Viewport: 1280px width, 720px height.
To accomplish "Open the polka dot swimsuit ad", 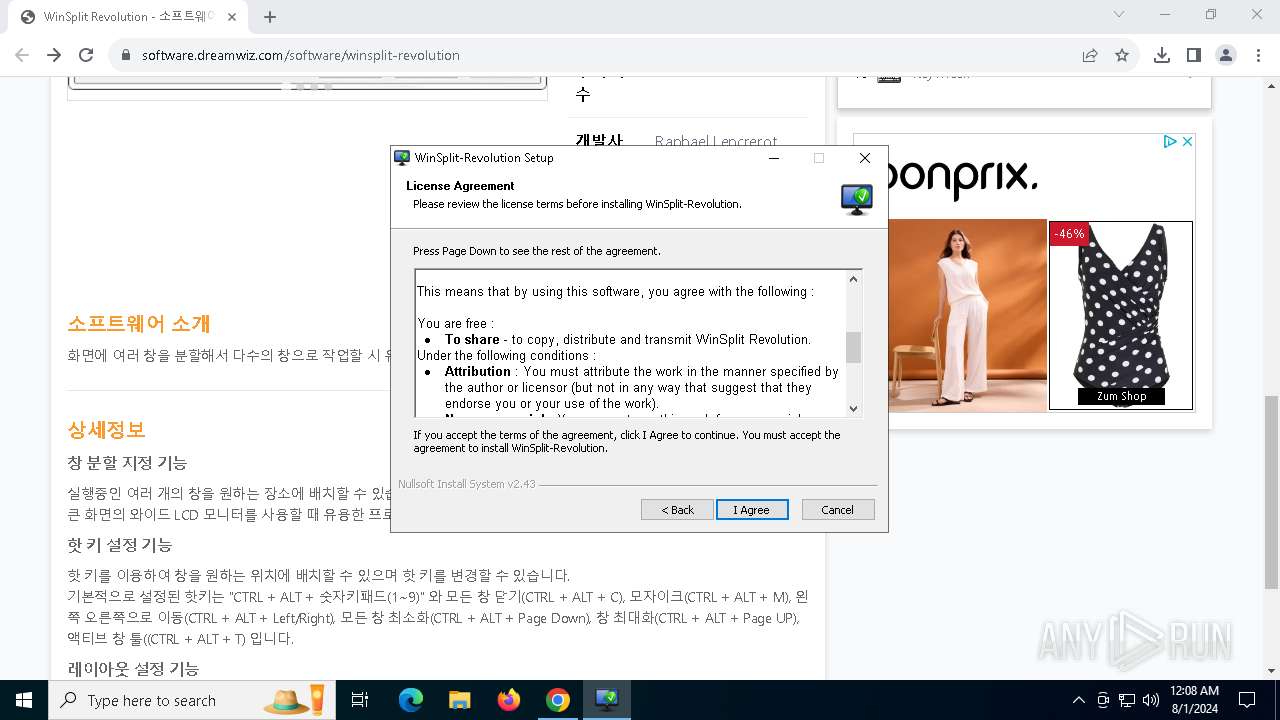I will pos(1121,315).
